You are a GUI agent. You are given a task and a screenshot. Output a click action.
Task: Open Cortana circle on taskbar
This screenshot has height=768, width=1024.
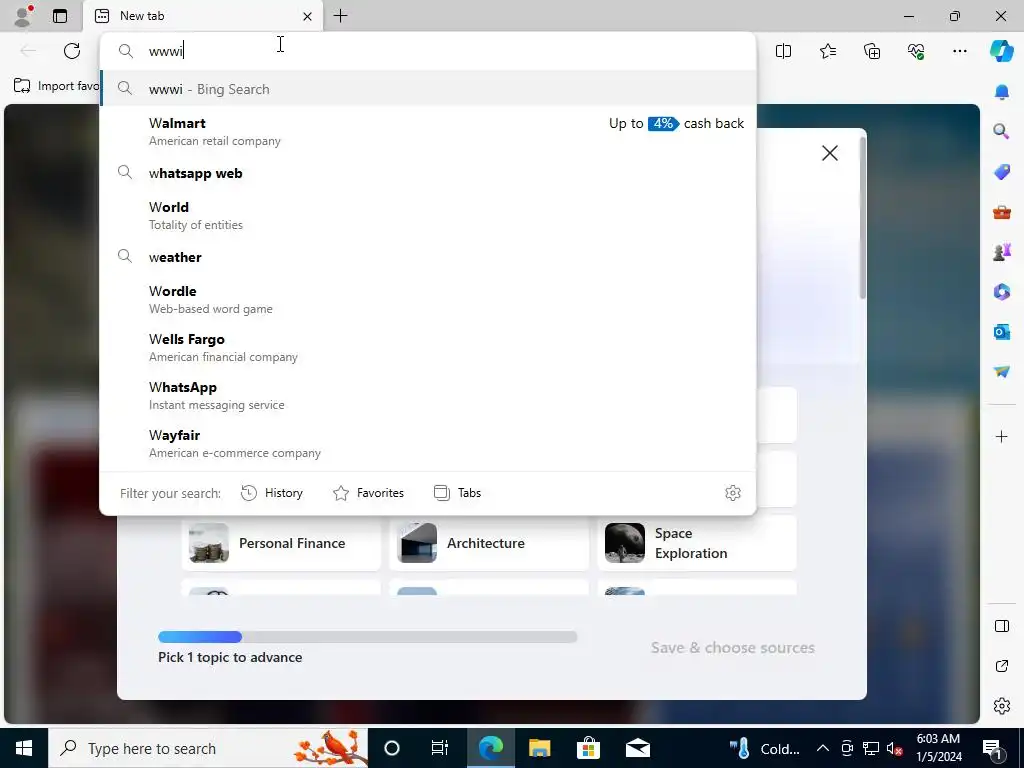pyautogui.click(x=392, y=748)
